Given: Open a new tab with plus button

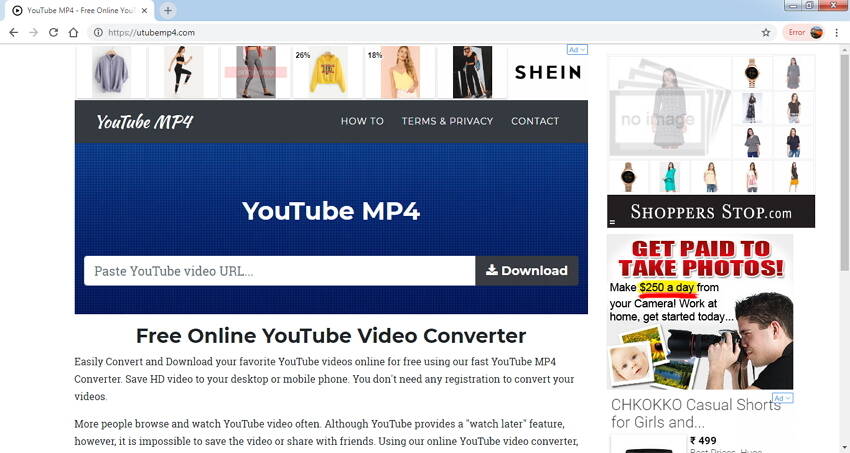Looking at the screenshot, I should 168,10.
